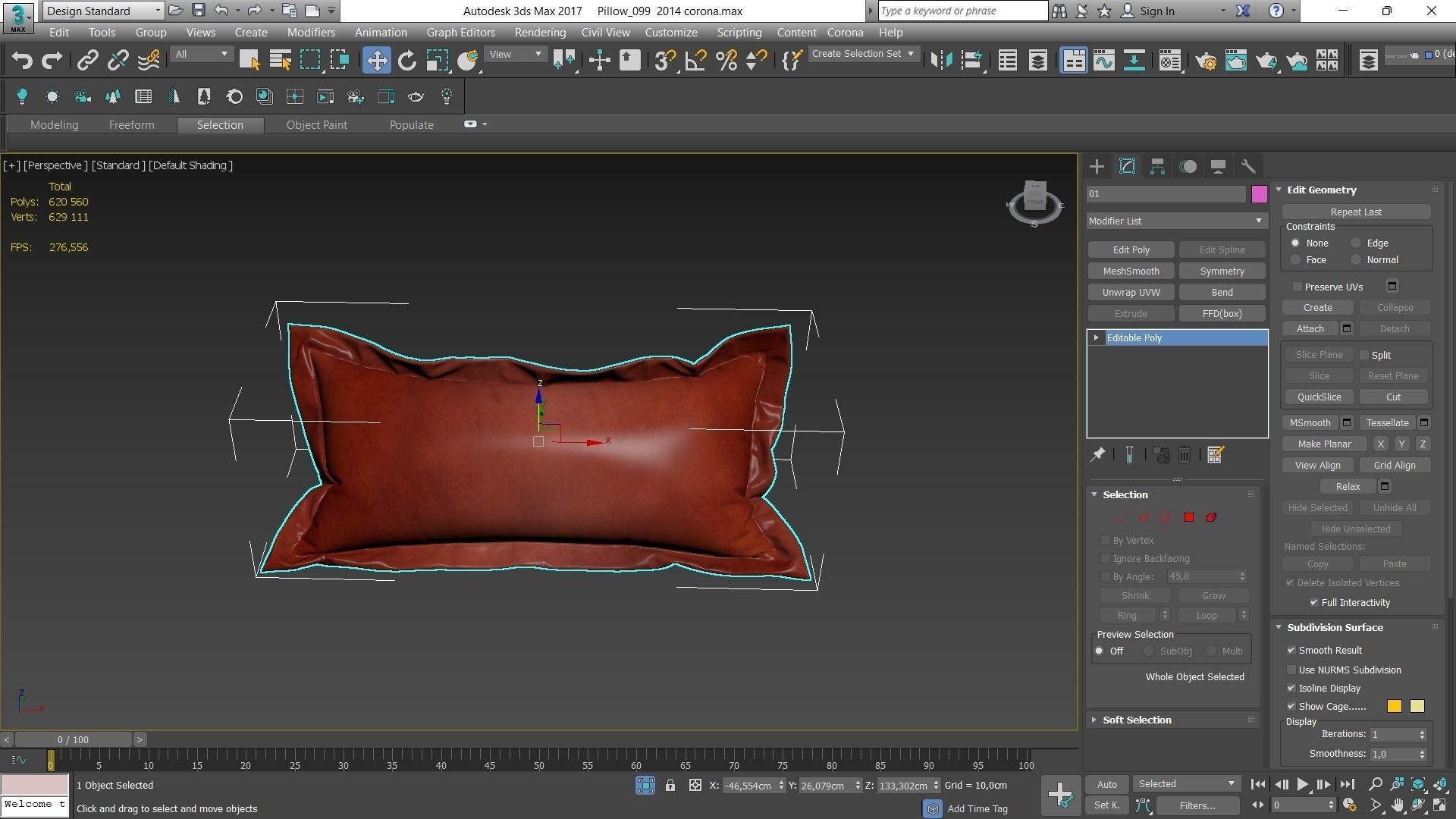Enable Preserve UVs checkbox
Viewport: 1456px width, 819px height.
(1298, 287)
